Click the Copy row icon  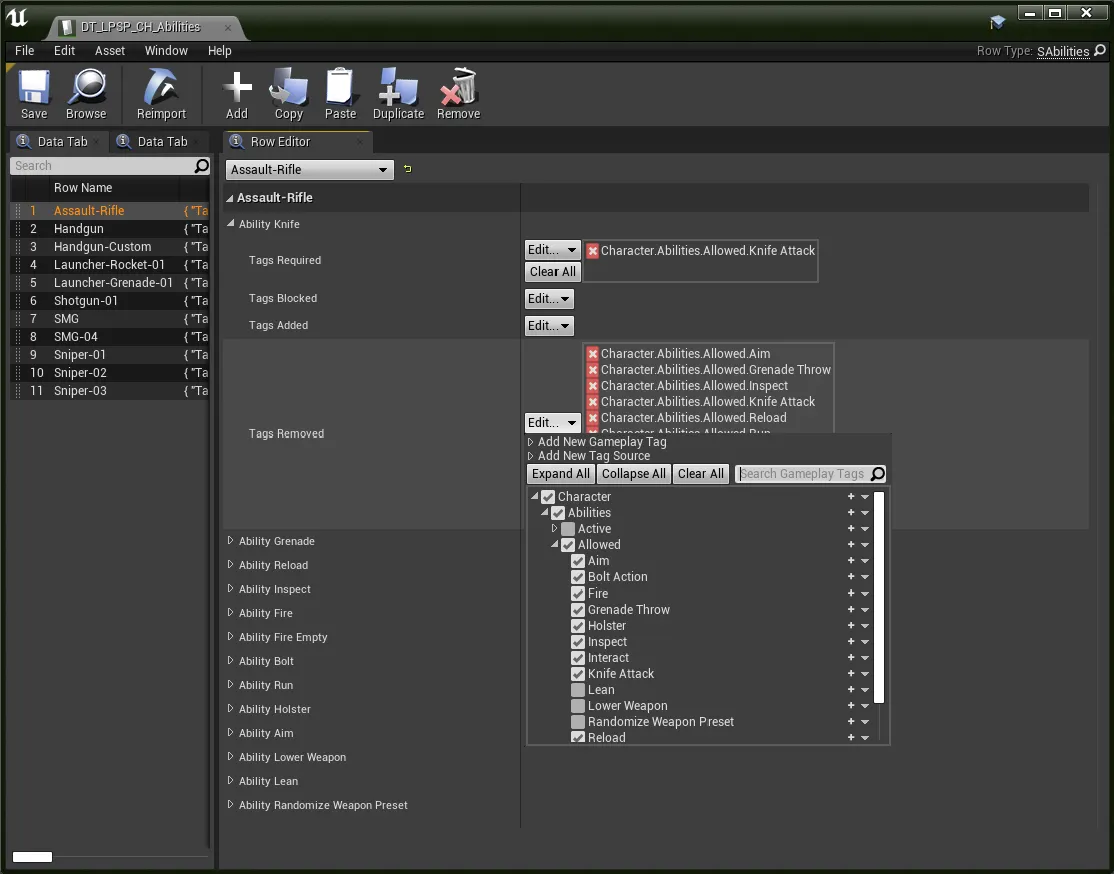click(289, 89)
